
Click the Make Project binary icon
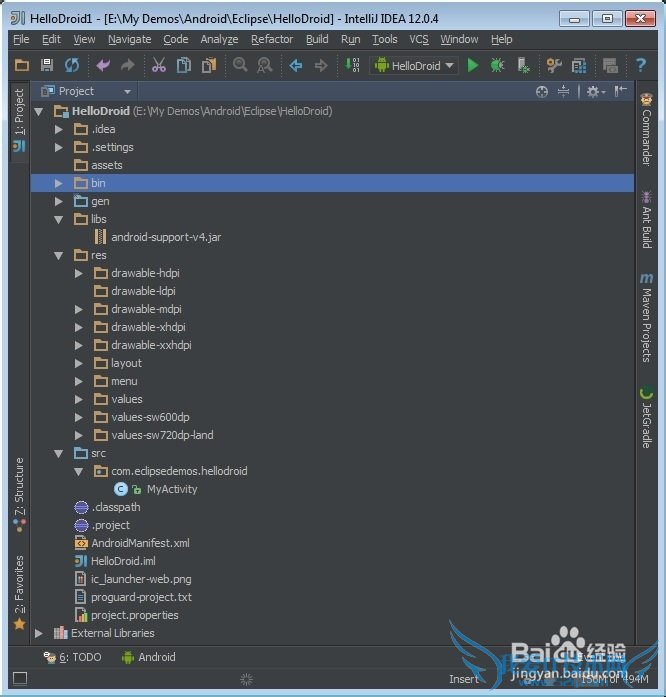pyautogui.click(x=352, y=65)
